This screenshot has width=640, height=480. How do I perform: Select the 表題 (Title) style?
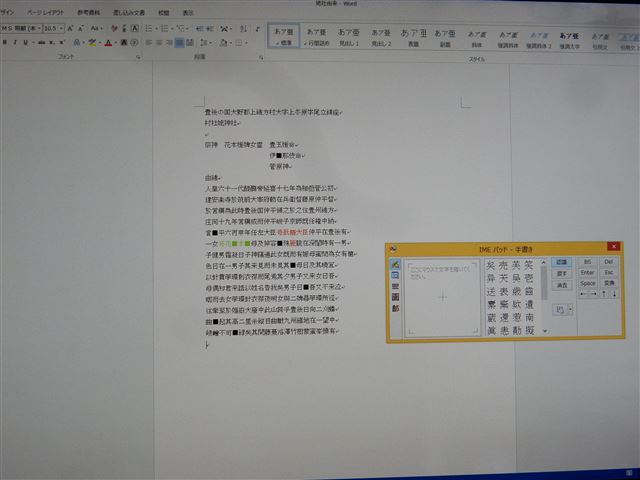click(413, 37)
